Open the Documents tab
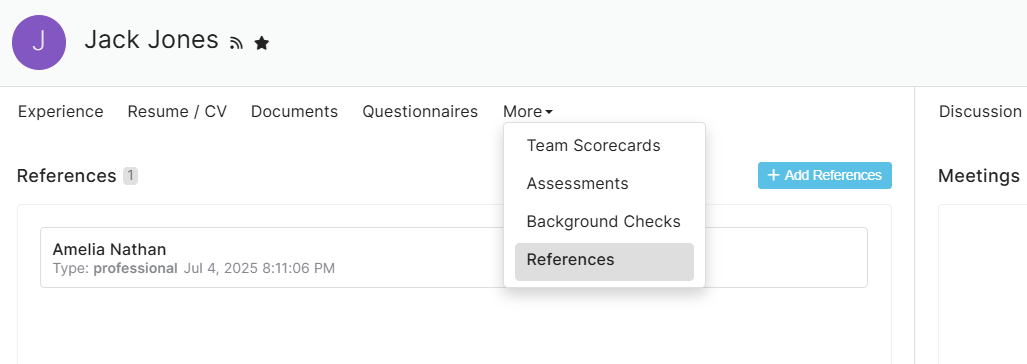 pos(294,111)
